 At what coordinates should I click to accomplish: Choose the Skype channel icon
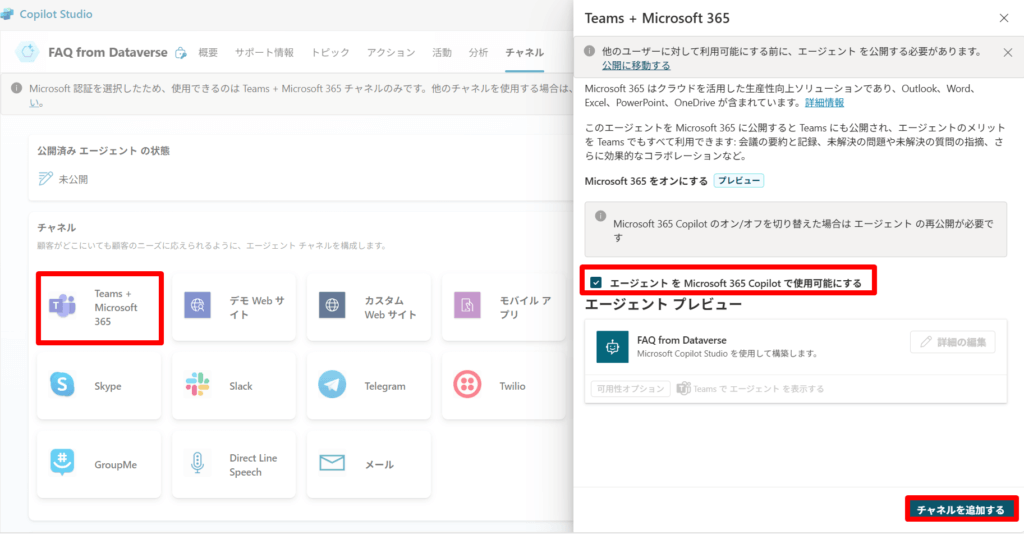pyautogui.click(x=63, y=385)
